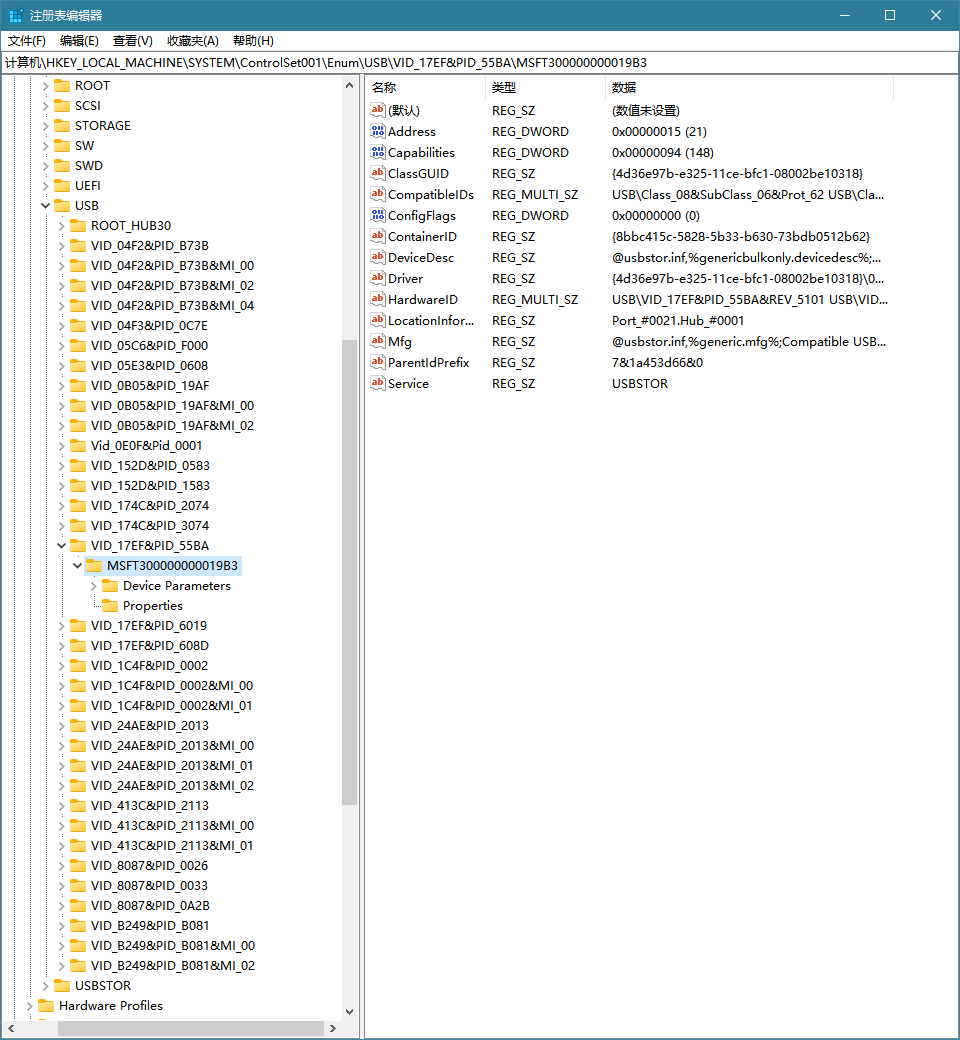Image resolution: width=960 pixels, height=1040 pixels.
Task: Click the Device Parameters folder icon
Action: tap(110, 585)
